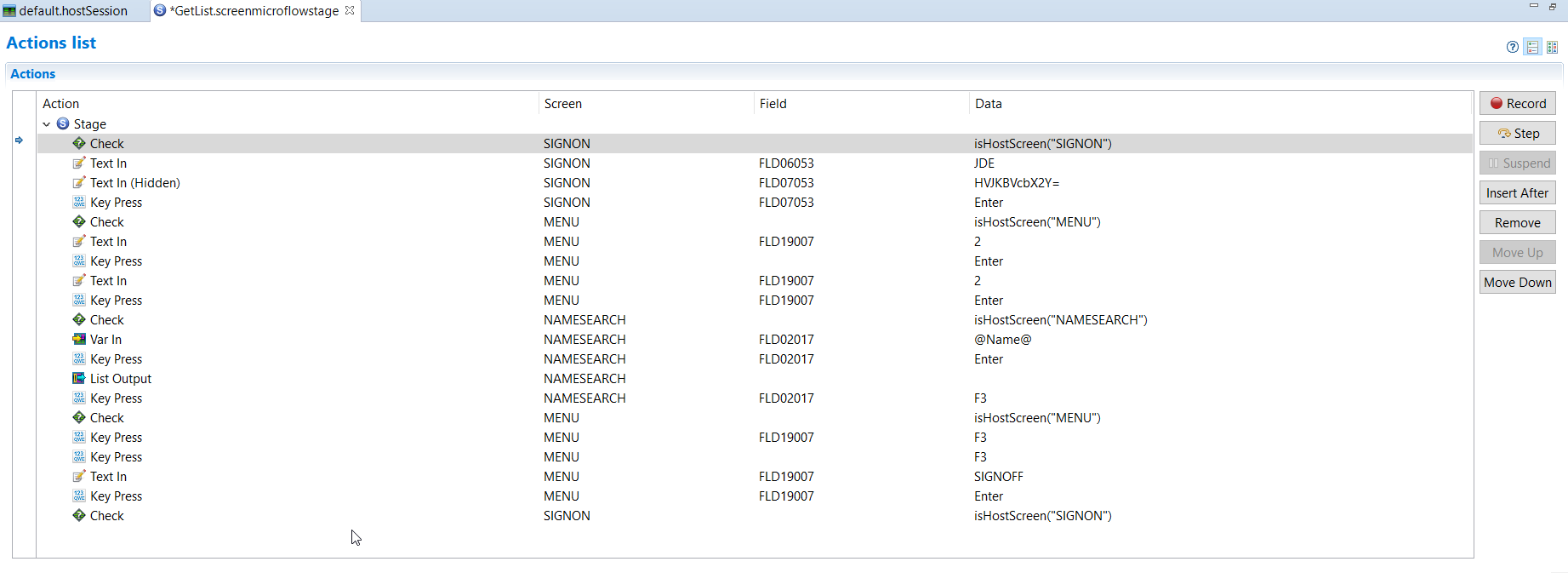Click the Move Up button

(1518, 252)
